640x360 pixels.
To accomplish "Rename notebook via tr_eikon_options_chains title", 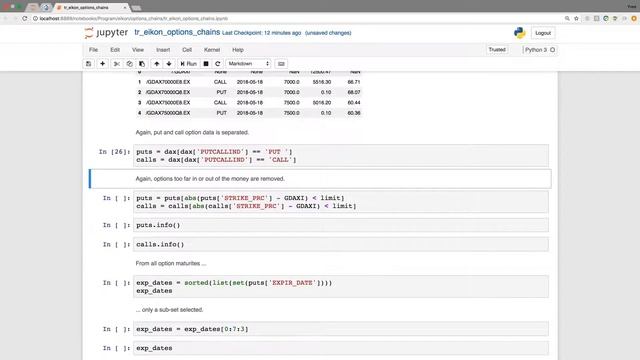I will click(x=177, y=32).
